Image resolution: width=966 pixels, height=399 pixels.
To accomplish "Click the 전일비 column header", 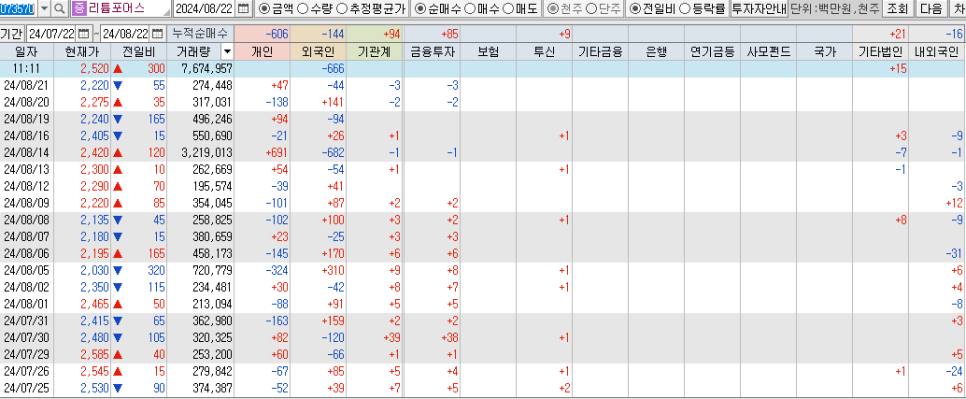I will [139, 52].
